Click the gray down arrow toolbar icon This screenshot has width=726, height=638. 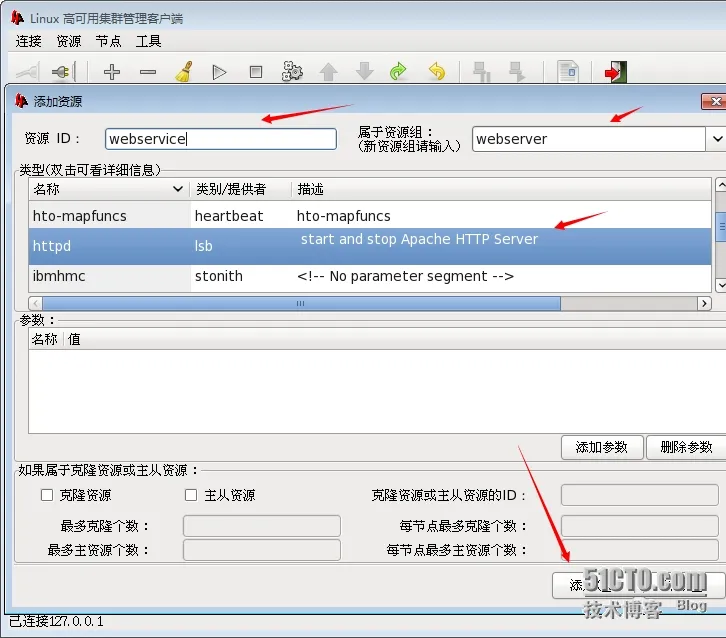(365, 72)
